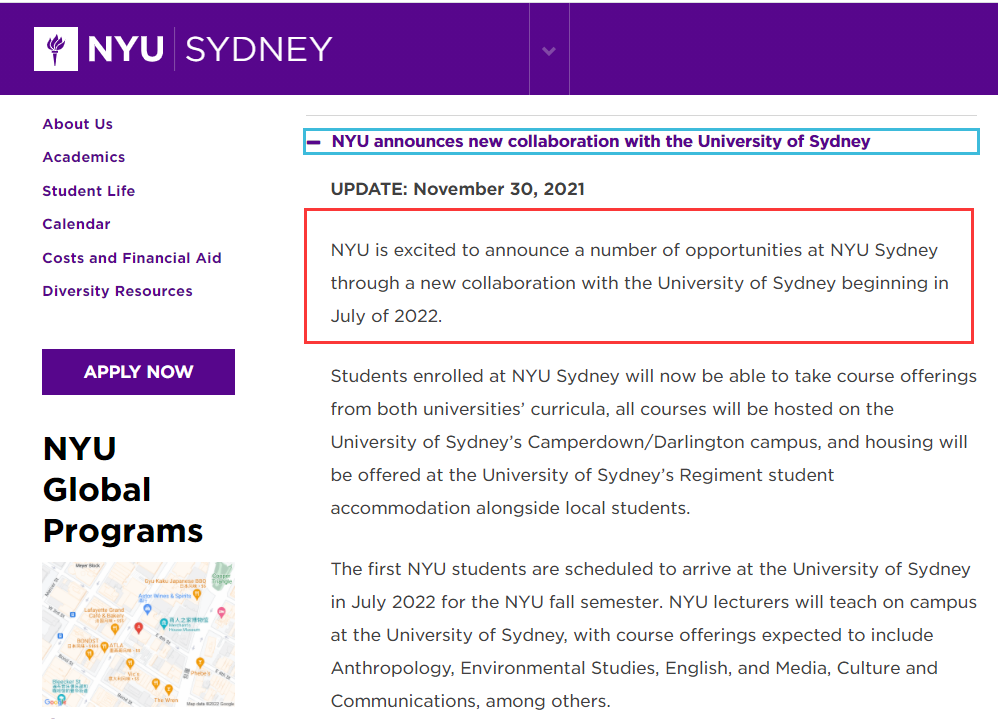The height and width of the screenshot is (719, 998).
Task: Click the red location pin on the map
Action: click(138, 627)
